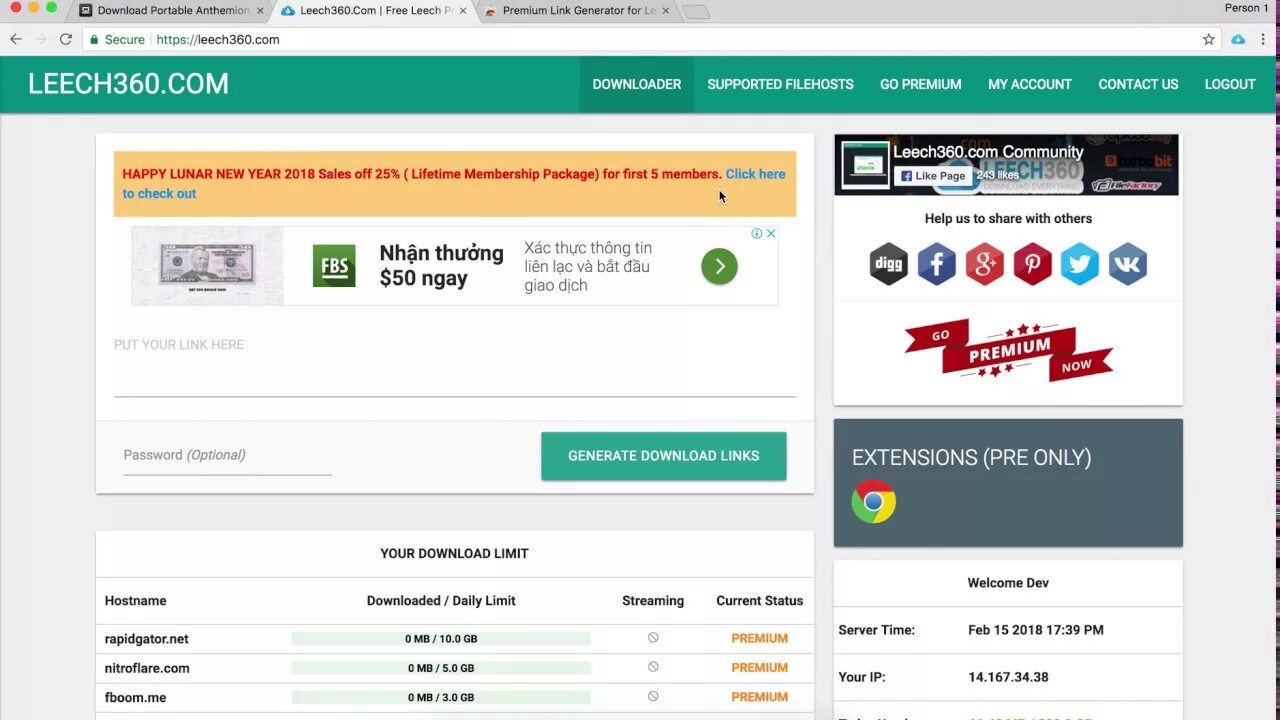Click rapidgator.net streaming disabled icon
The width and height of the screenshot is (1280, 720).
653,637
